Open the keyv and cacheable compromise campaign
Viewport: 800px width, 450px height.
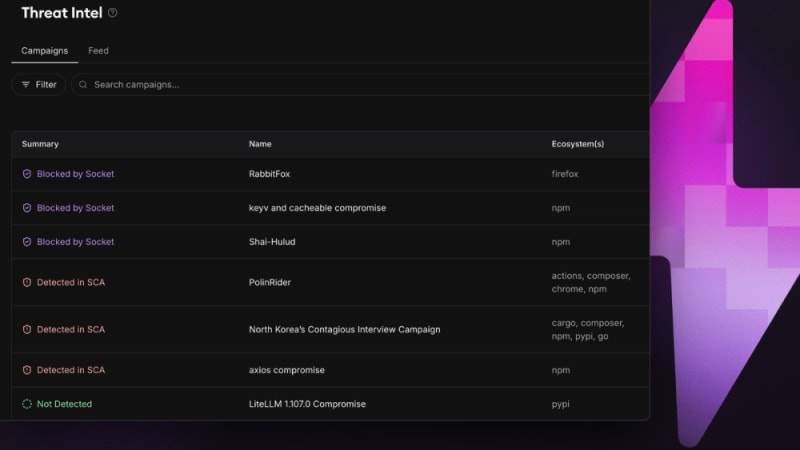pos(317,208)
